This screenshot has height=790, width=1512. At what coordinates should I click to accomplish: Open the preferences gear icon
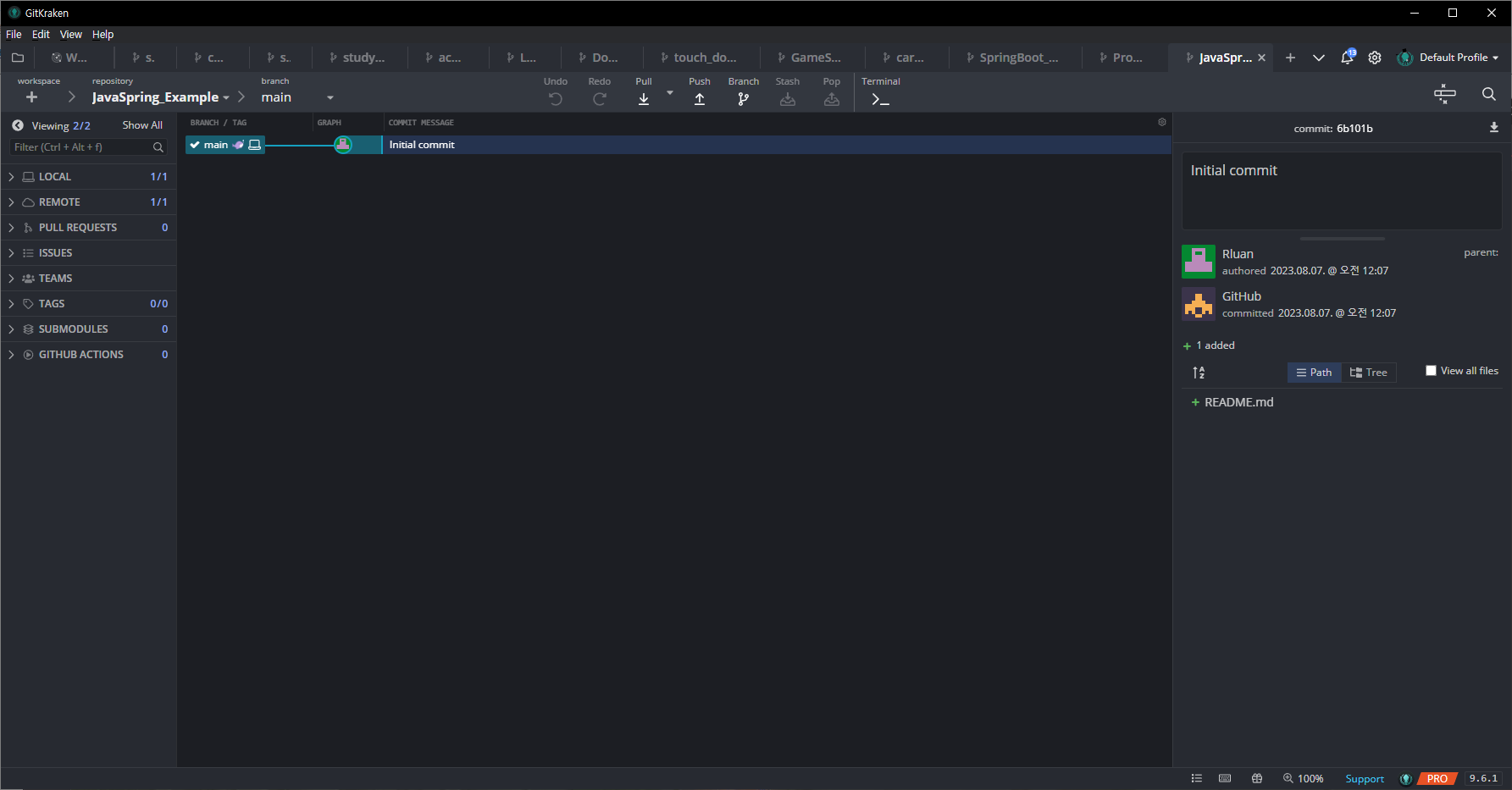(x=1375, y=58)
